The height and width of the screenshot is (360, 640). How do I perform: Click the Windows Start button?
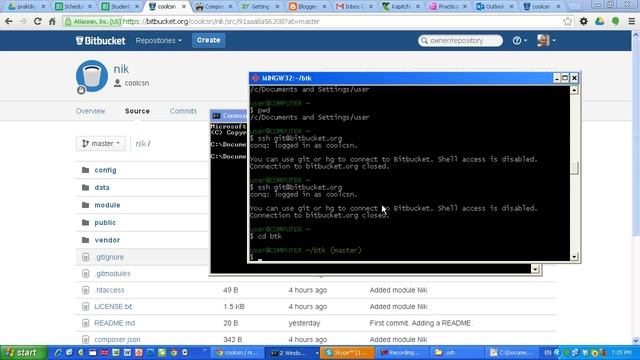click(x=23, y=353)
